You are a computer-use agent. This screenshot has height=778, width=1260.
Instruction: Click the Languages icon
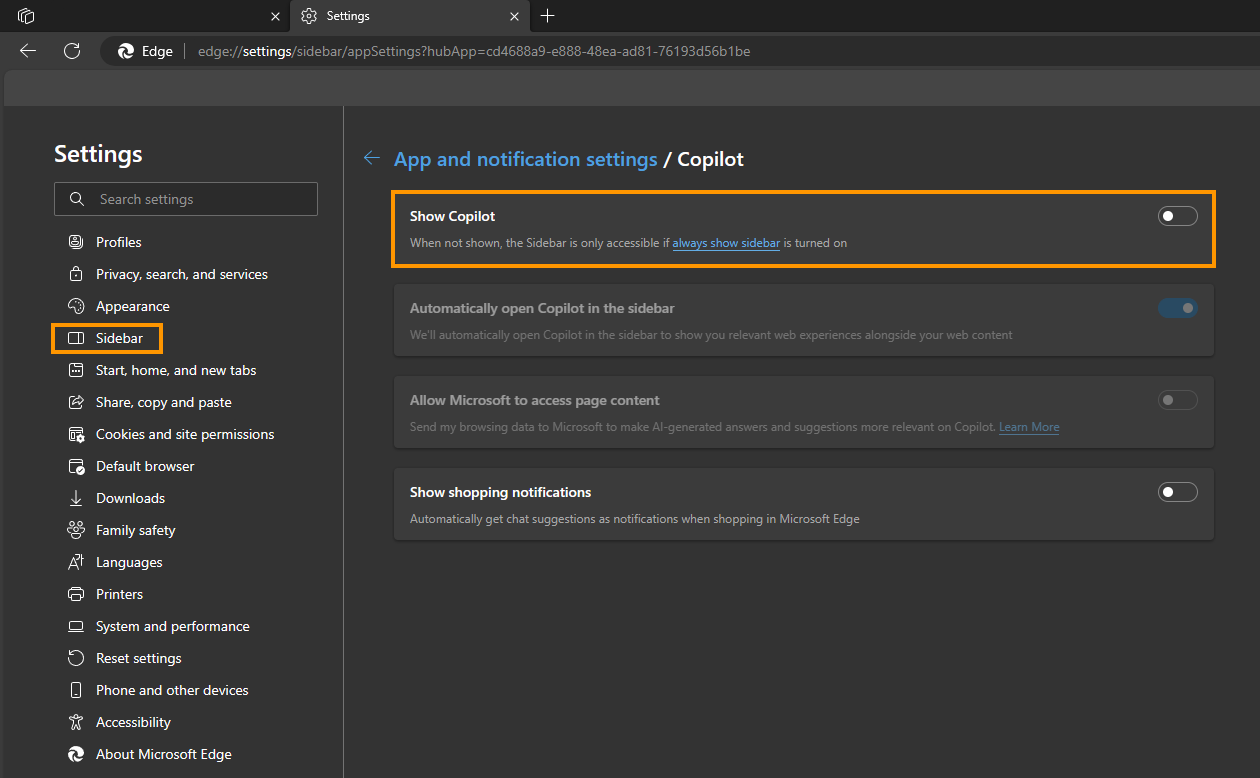coord(76,562)
